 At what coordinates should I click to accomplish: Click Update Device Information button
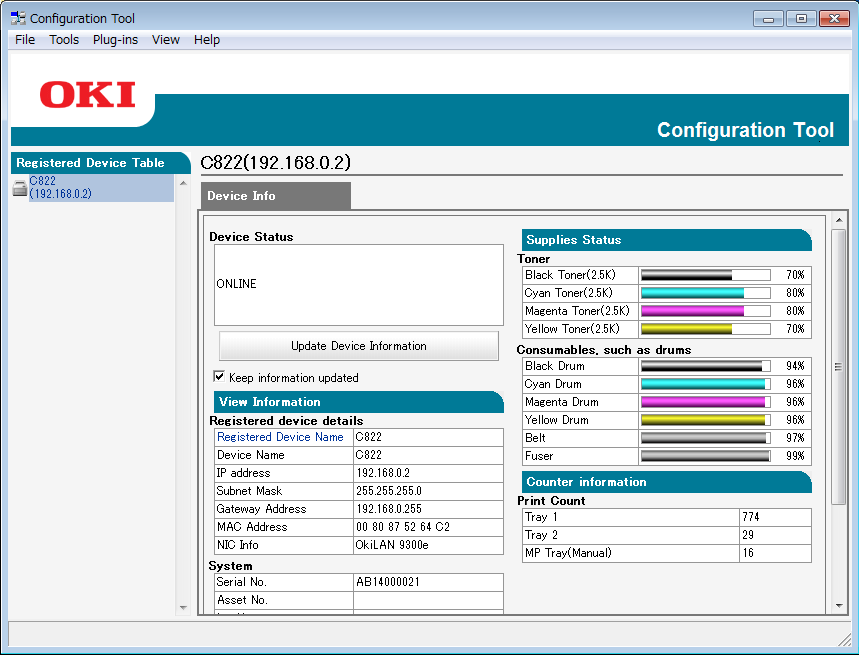(359, 346)
